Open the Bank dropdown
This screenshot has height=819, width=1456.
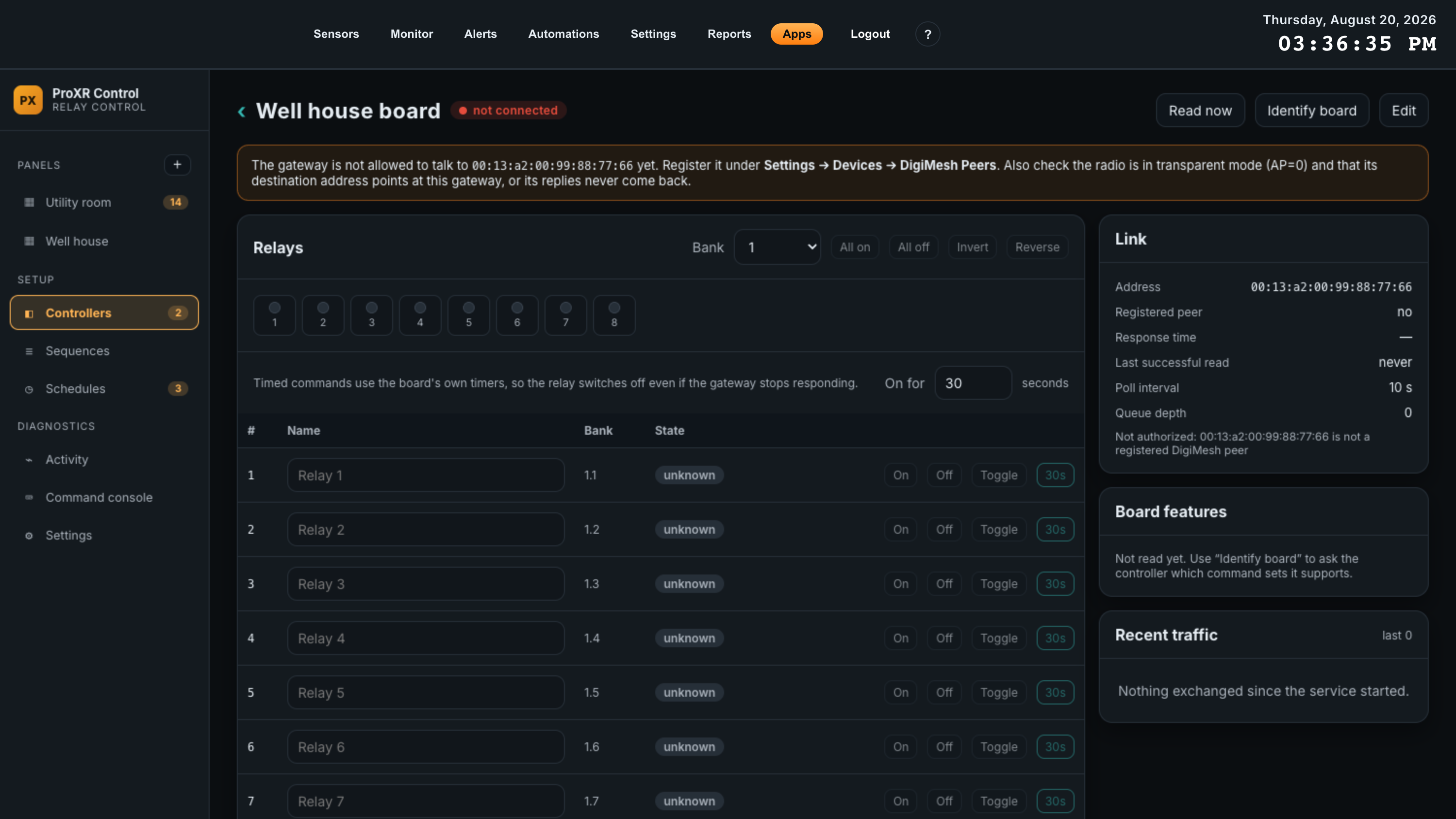[x=777, y=247]
